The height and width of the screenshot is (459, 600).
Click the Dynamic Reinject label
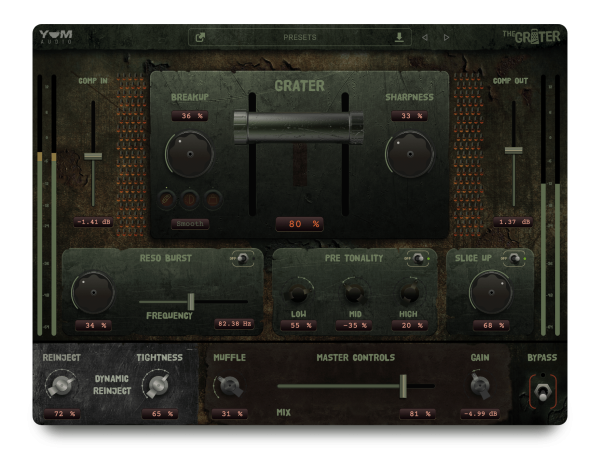pos(112,385)
